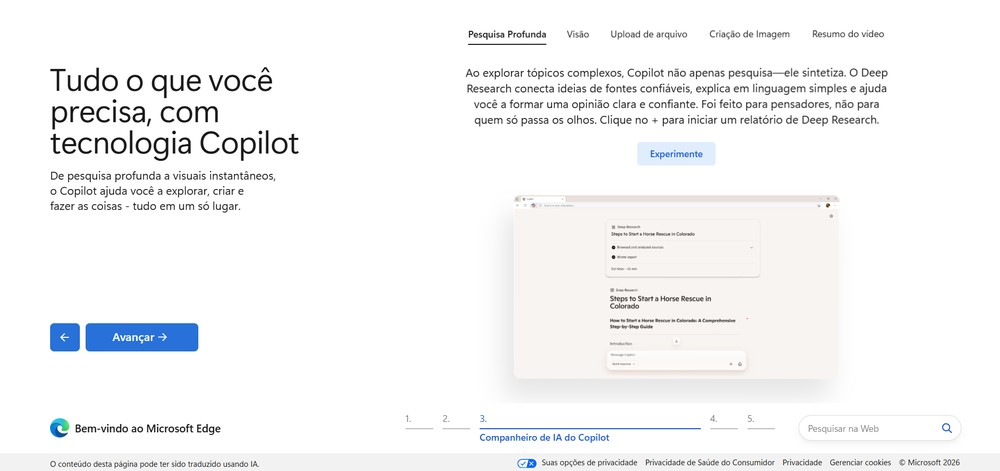Click the search magnifier icon
The image size is (1000, 471).
pos(946,428)
